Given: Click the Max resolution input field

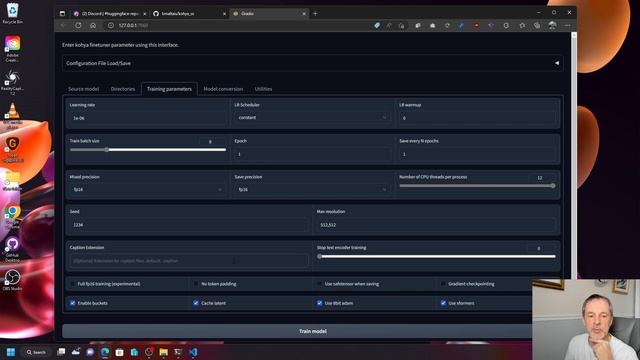Looking at the screenshot, I should 436,225.
